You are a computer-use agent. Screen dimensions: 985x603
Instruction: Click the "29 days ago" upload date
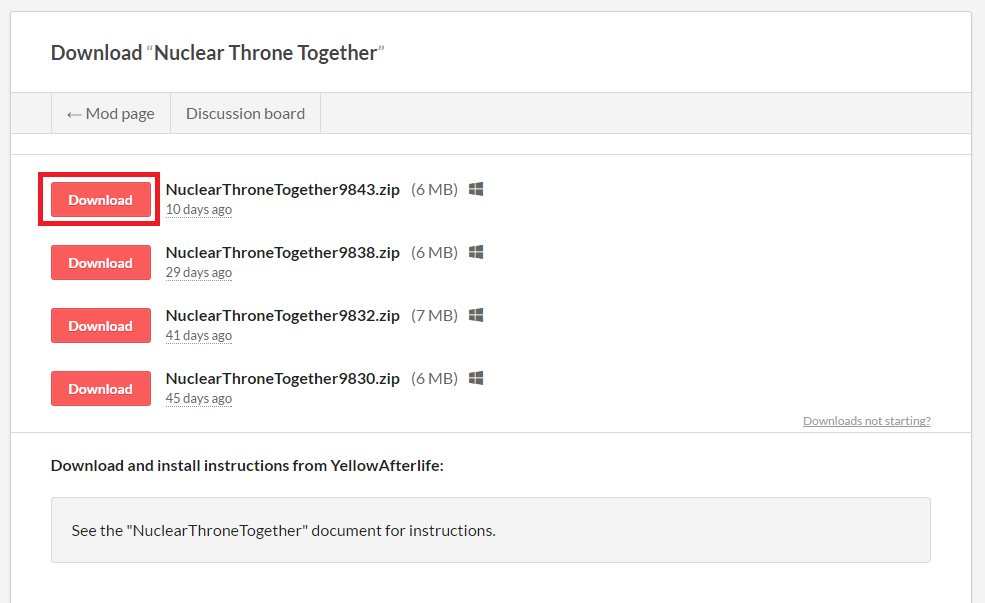[199, 273]
